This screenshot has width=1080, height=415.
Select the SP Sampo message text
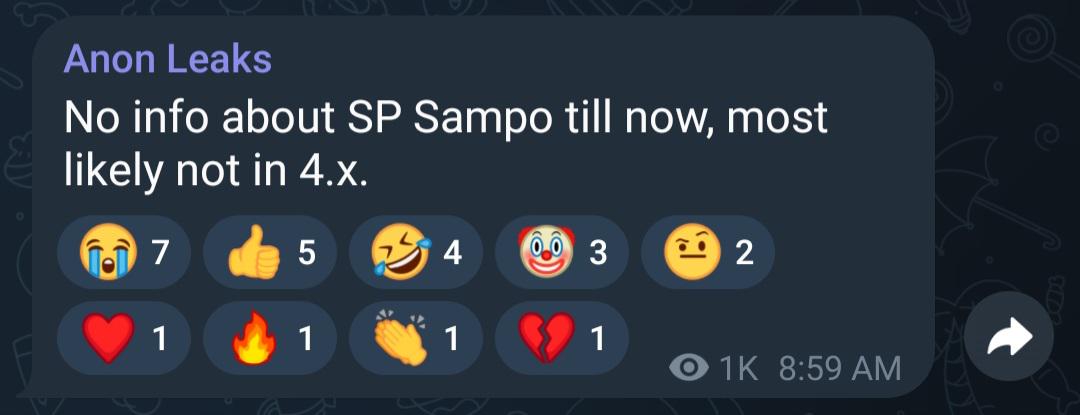(445, 143)
